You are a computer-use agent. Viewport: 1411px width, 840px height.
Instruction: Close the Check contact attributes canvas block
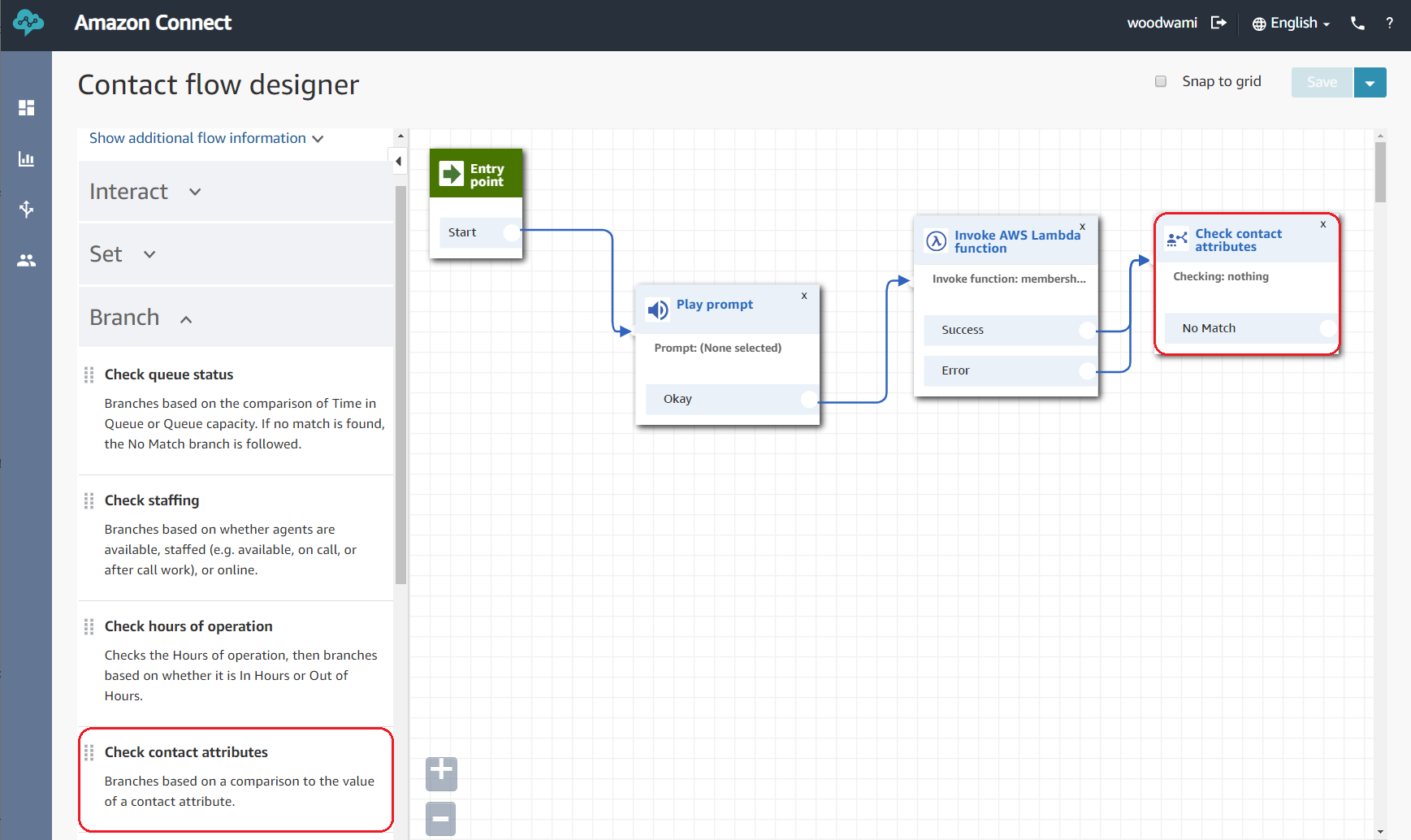click(x=1323, y=224)
